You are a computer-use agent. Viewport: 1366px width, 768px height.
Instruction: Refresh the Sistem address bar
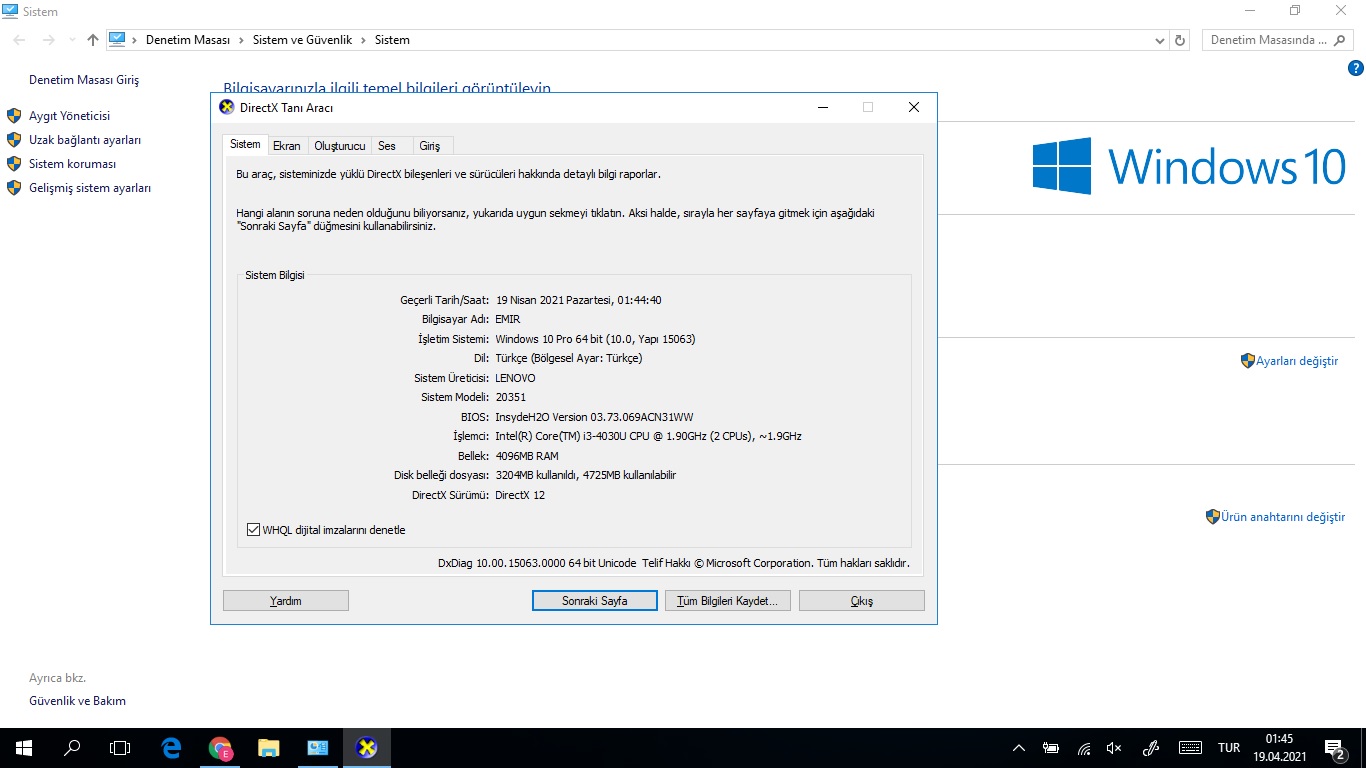(x=1180, y=40)
